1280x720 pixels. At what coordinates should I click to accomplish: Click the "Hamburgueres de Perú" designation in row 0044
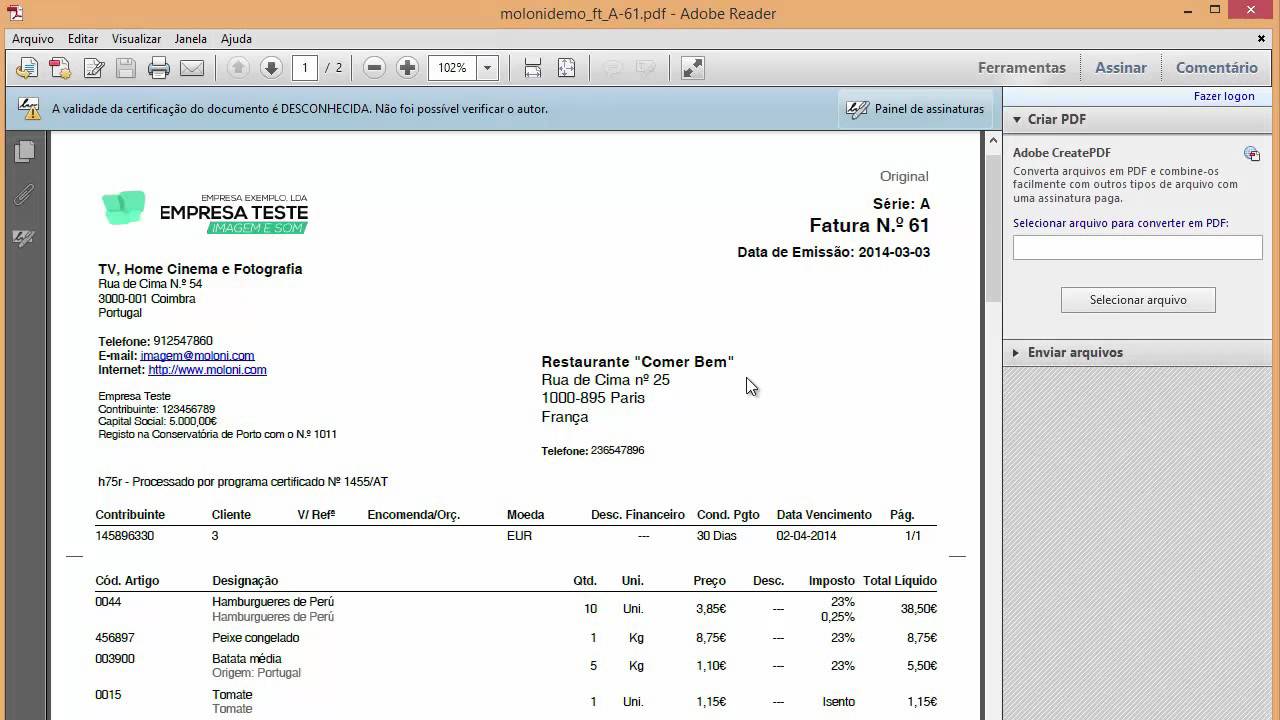(273, 602)
